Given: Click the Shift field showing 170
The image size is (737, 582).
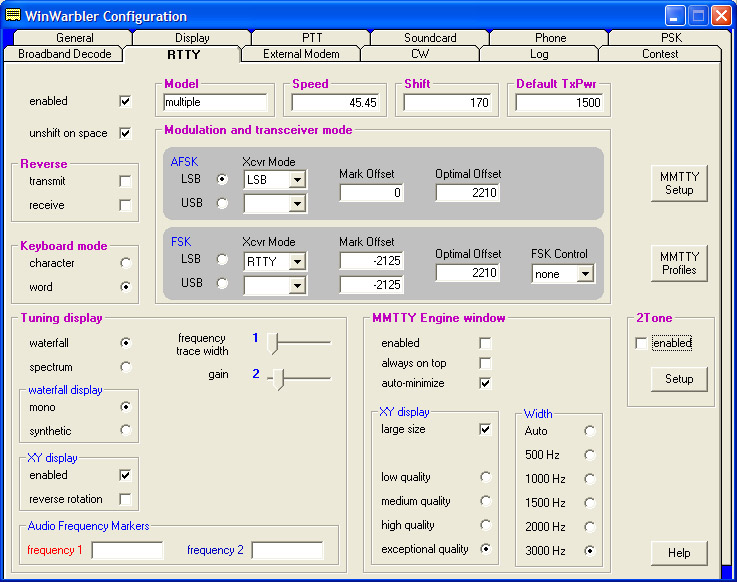Looking at the screenshot, I should pyautogui.click(x=447, y=102).
